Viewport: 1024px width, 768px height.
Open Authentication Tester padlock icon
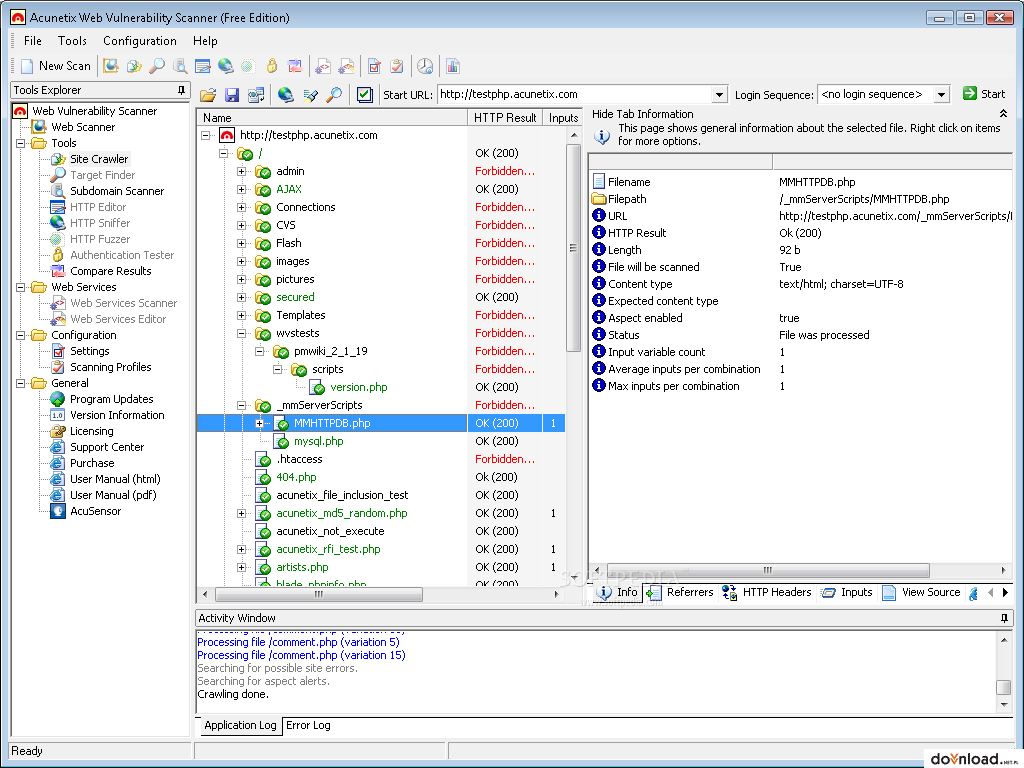click(x=272, y=66)
